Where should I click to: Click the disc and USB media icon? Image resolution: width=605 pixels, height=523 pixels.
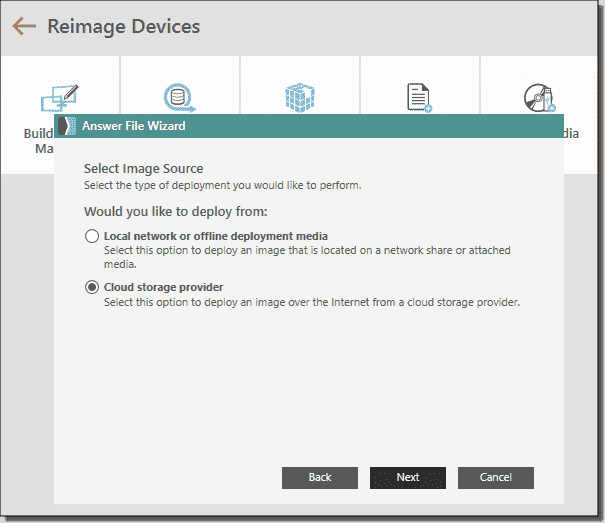[x=539, y=98]
